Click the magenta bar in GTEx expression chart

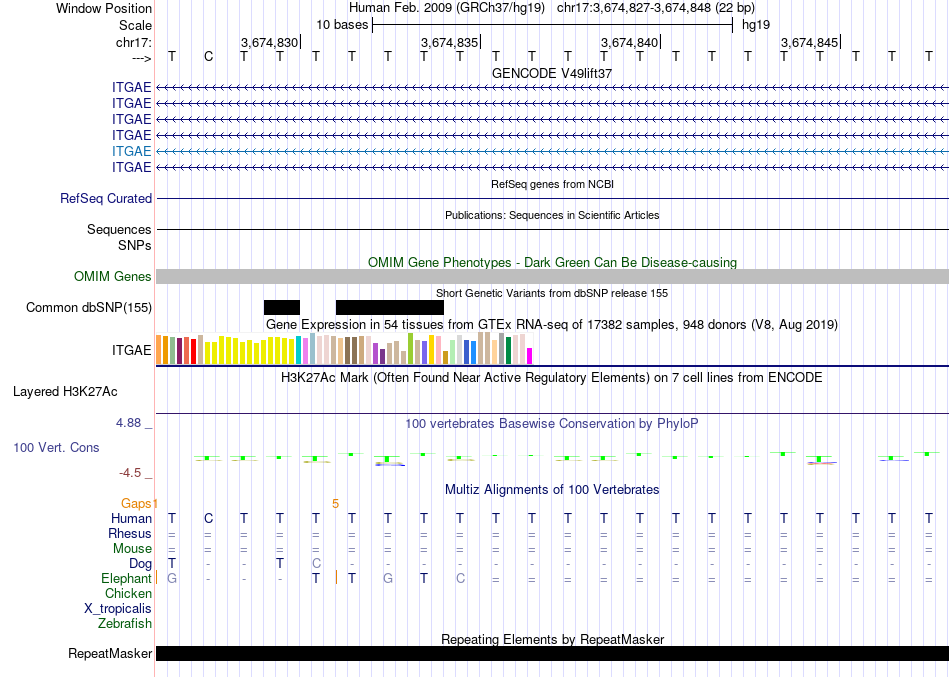(x=530, y=355)
